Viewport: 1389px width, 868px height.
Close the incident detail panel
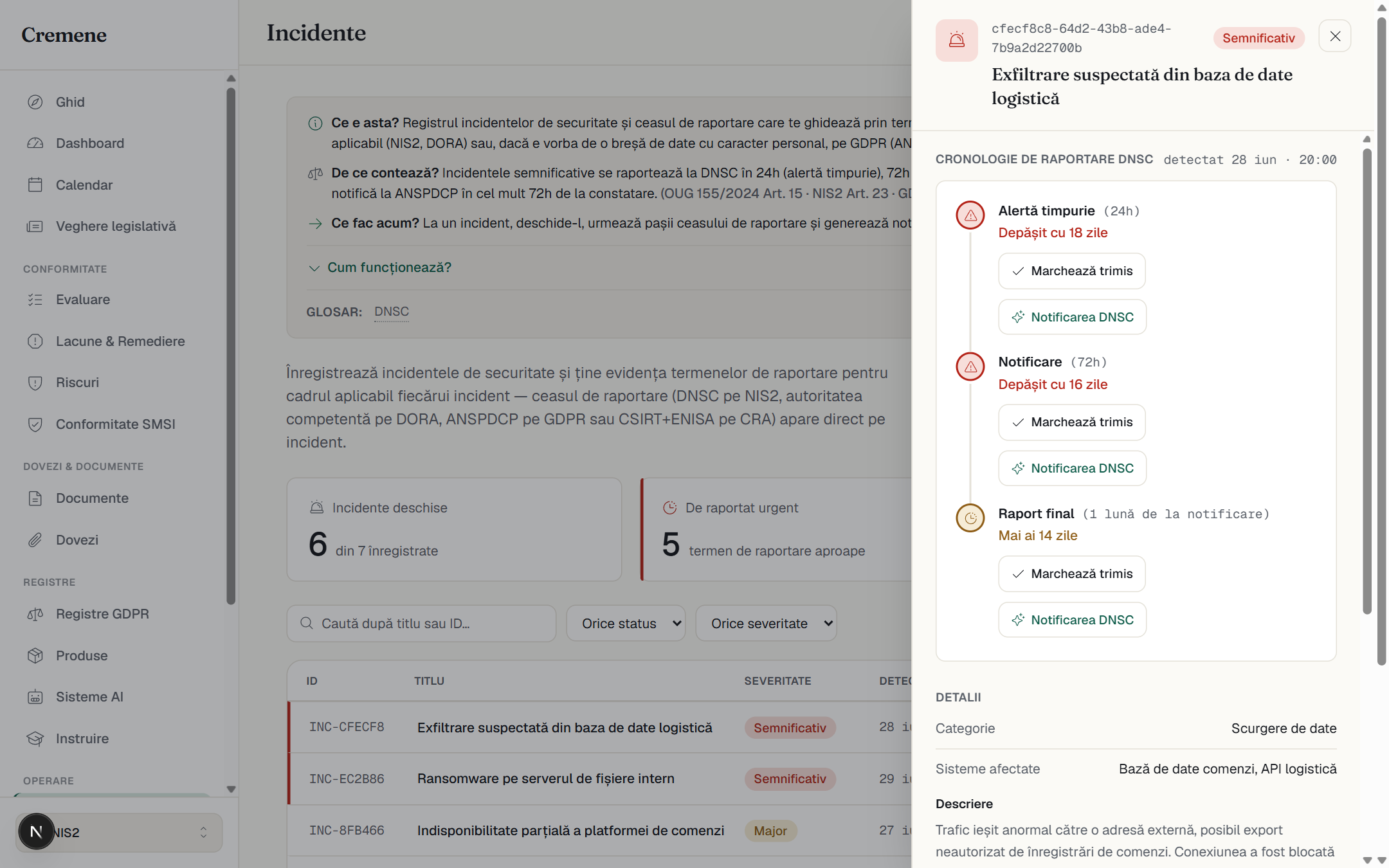coord(1335,36)
